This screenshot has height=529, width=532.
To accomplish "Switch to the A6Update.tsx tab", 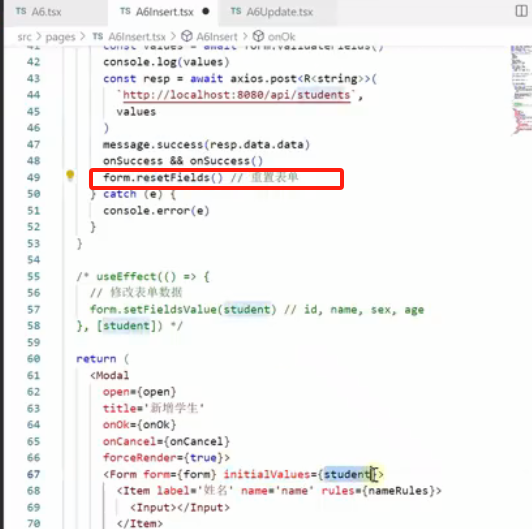I will coord(271,12).
